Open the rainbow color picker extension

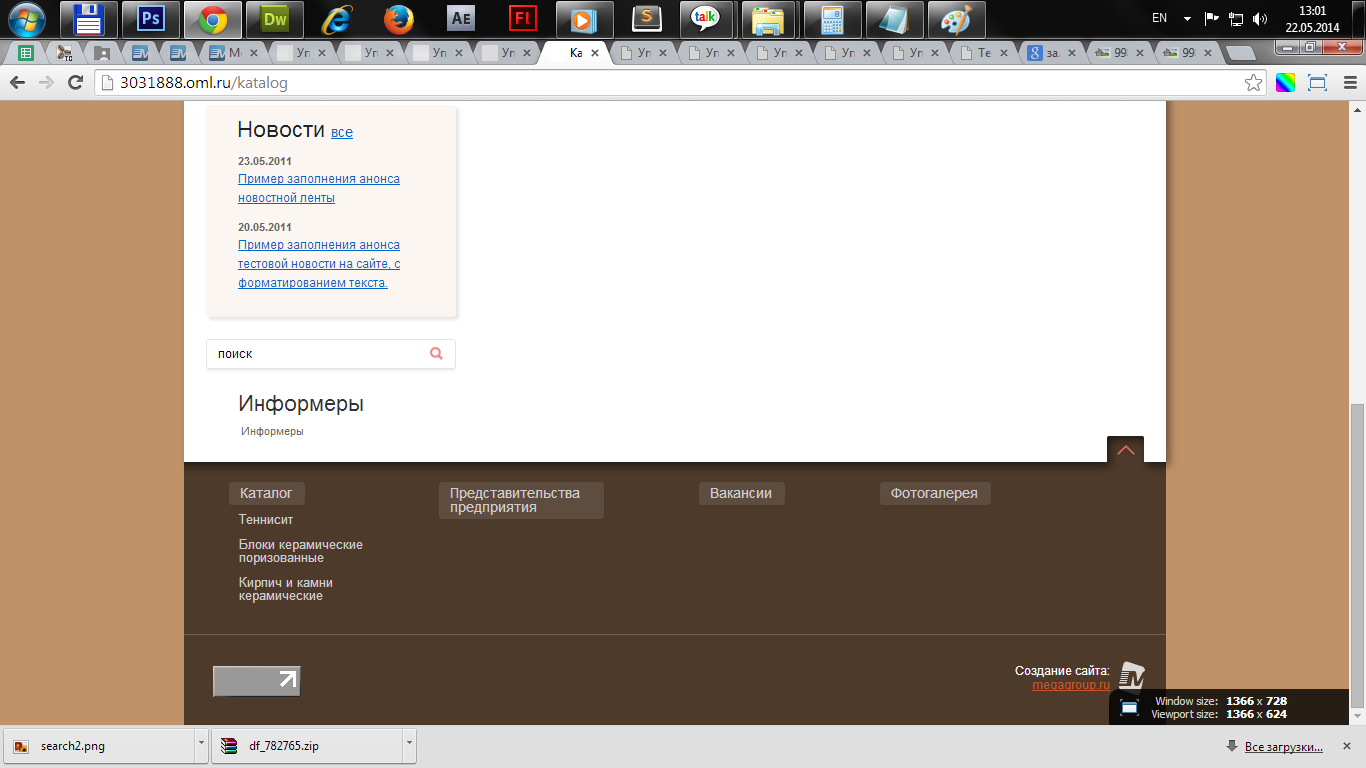point(1285,83)
